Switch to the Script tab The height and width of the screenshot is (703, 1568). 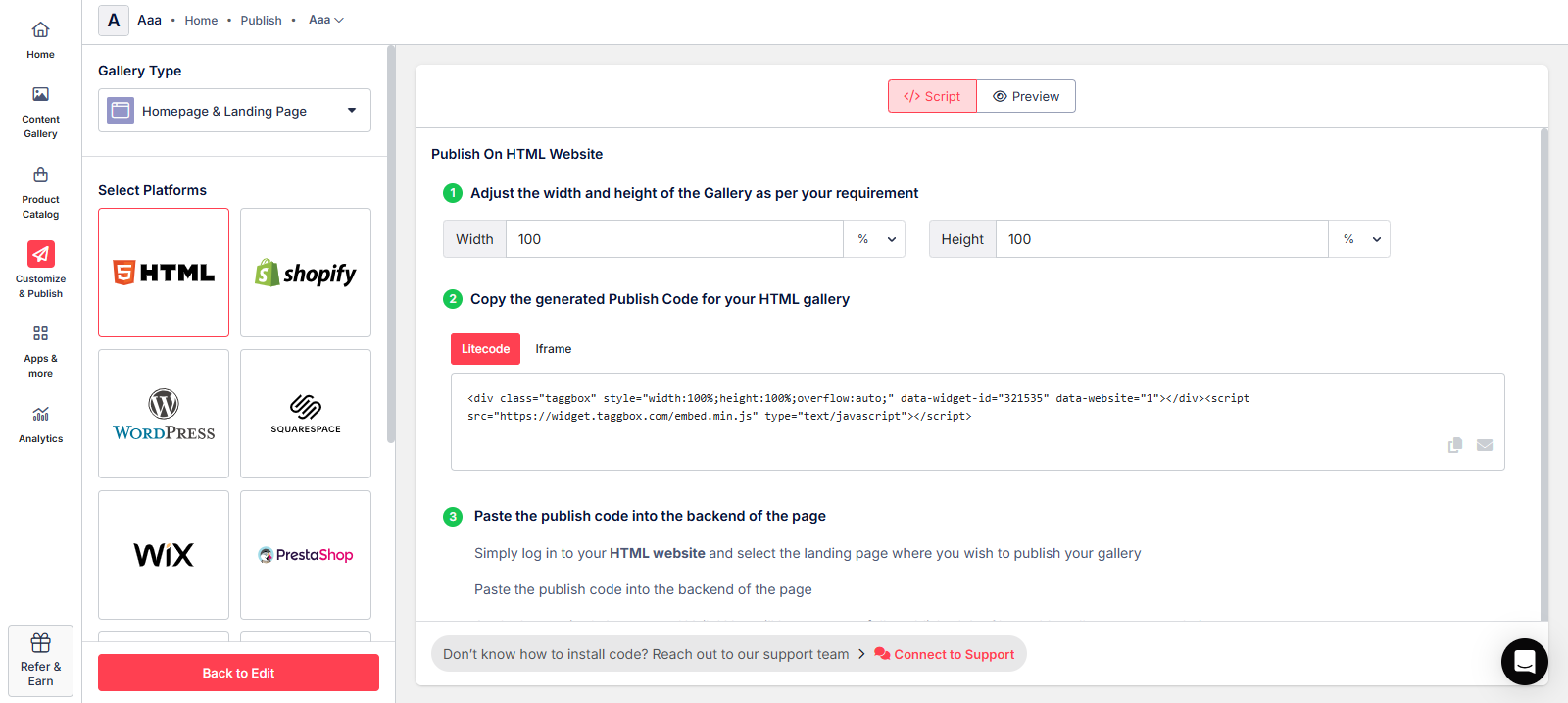[x=932, y=96]
